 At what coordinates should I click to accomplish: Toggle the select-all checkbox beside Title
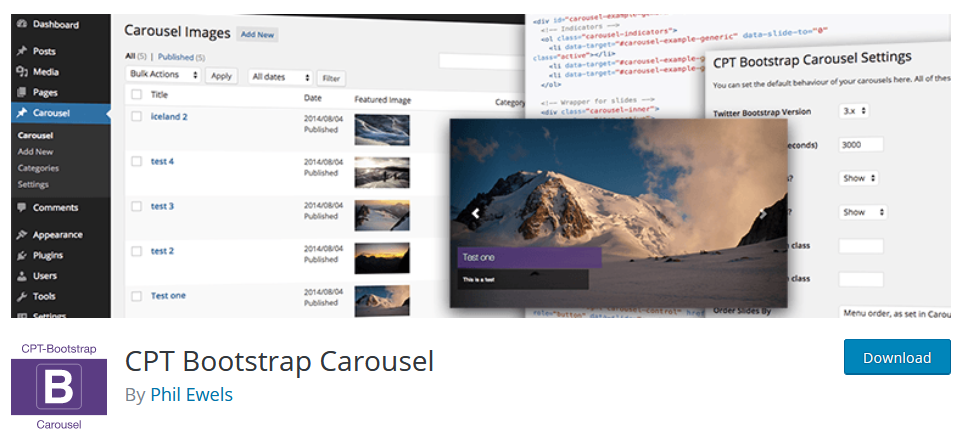pyautogui.click(x=137, y=95)
